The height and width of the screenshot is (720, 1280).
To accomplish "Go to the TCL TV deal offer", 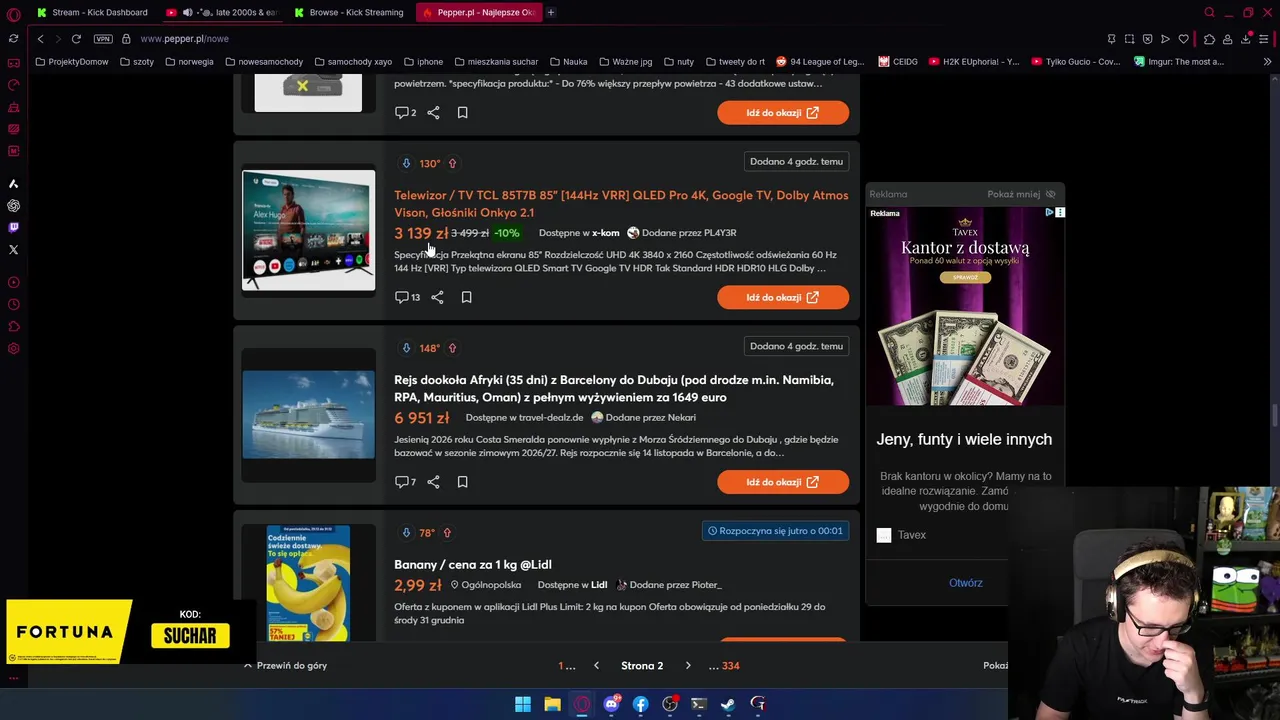I will click(783, 297).
